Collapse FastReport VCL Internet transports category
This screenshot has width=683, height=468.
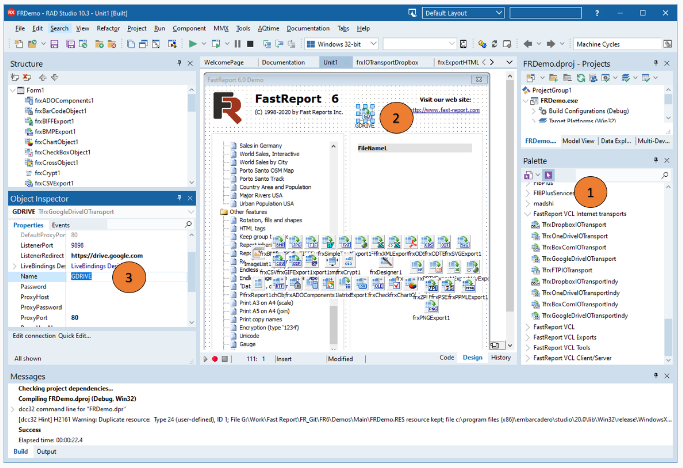(x=527, y=214)
